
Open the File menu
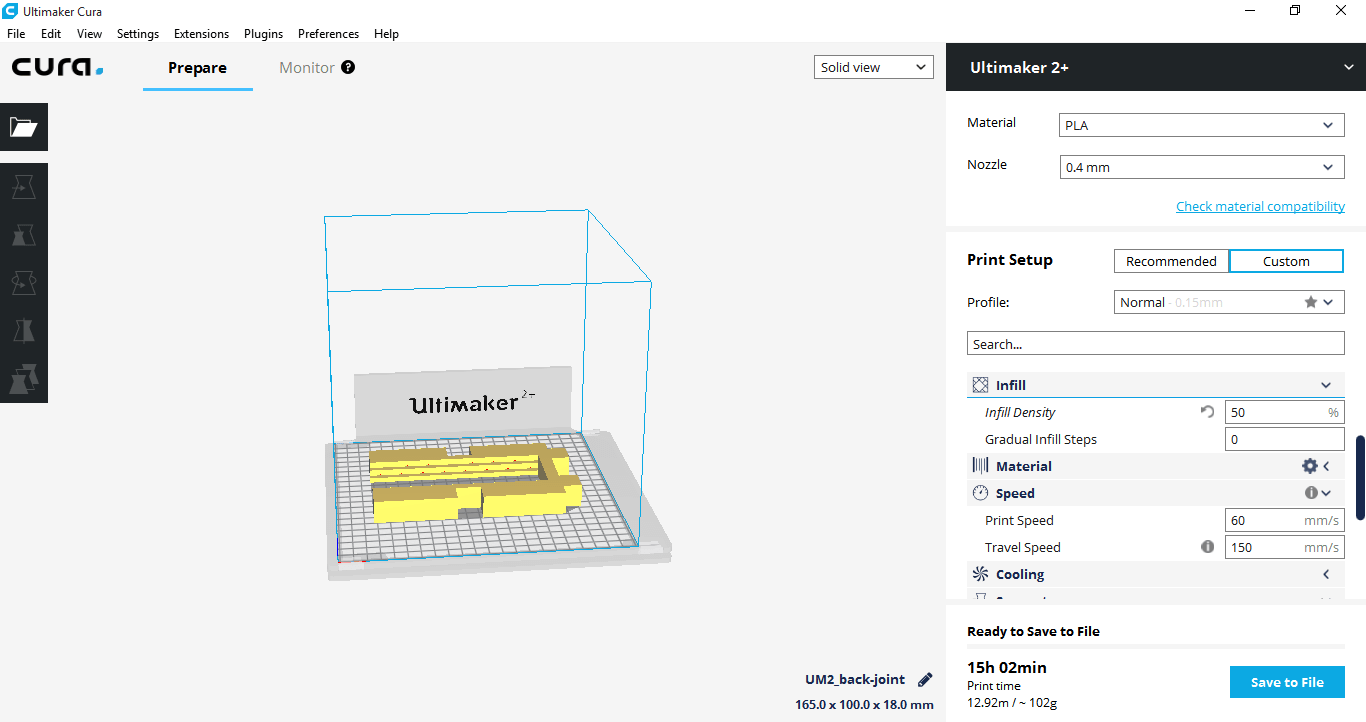pyautogui.click(x=16, y=33)
